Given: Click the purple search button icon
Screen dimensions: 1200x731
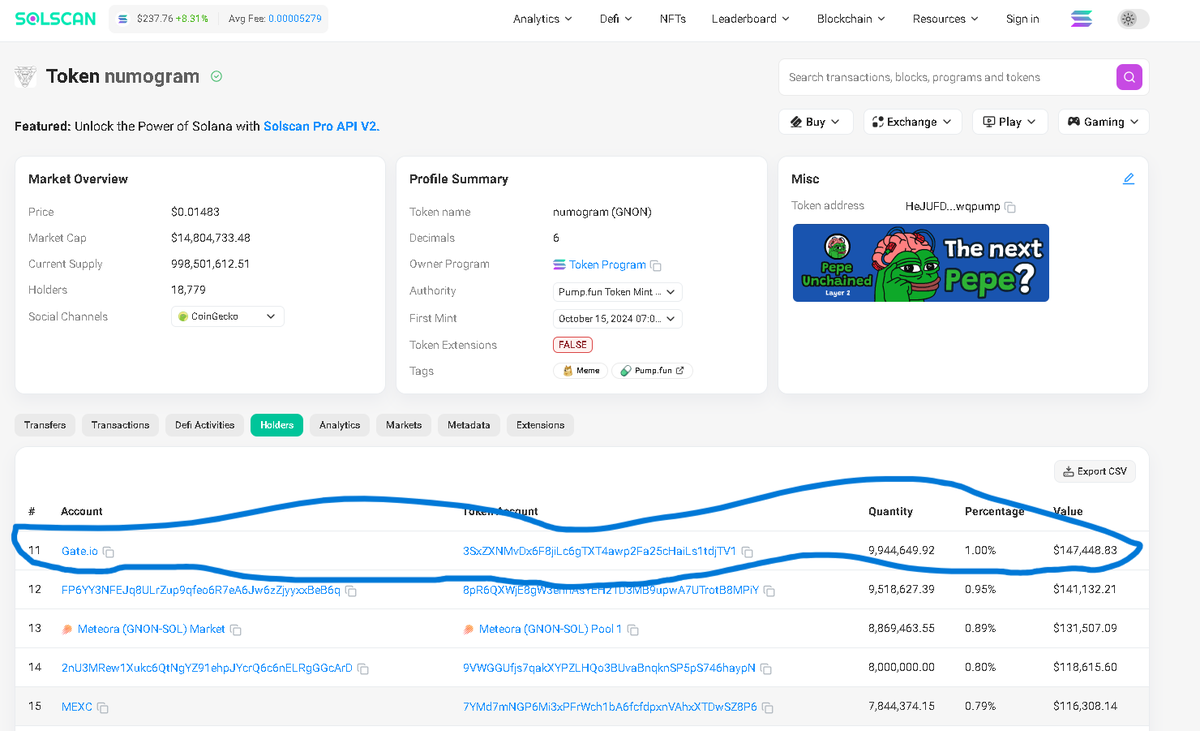Looking at the screenshot, I should pyautogui.click(x=1129, y=77).
